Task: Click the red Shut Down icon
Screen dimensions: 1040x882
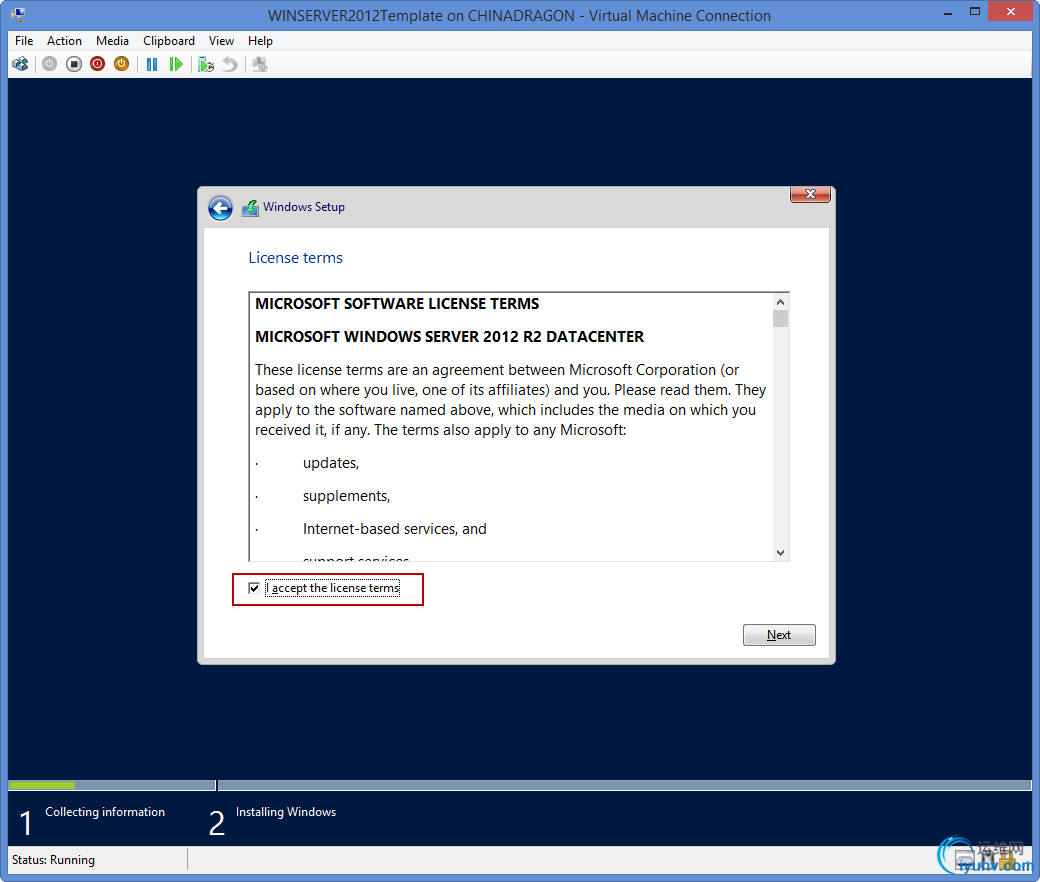Action: point(98,64)
